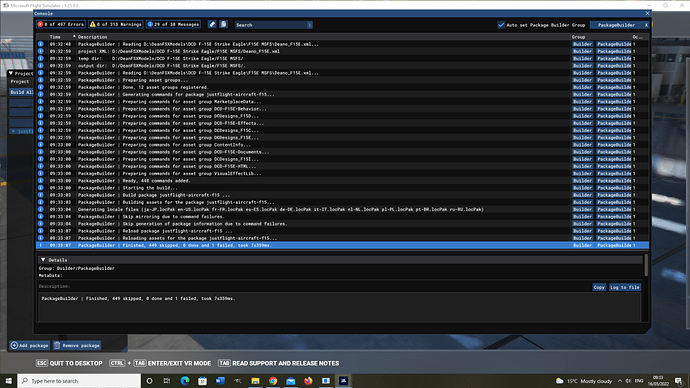The width and height of the screenshot is (690, 388).
Task: Open File Explorer from the taskbar
Action: tap(255, 381)
